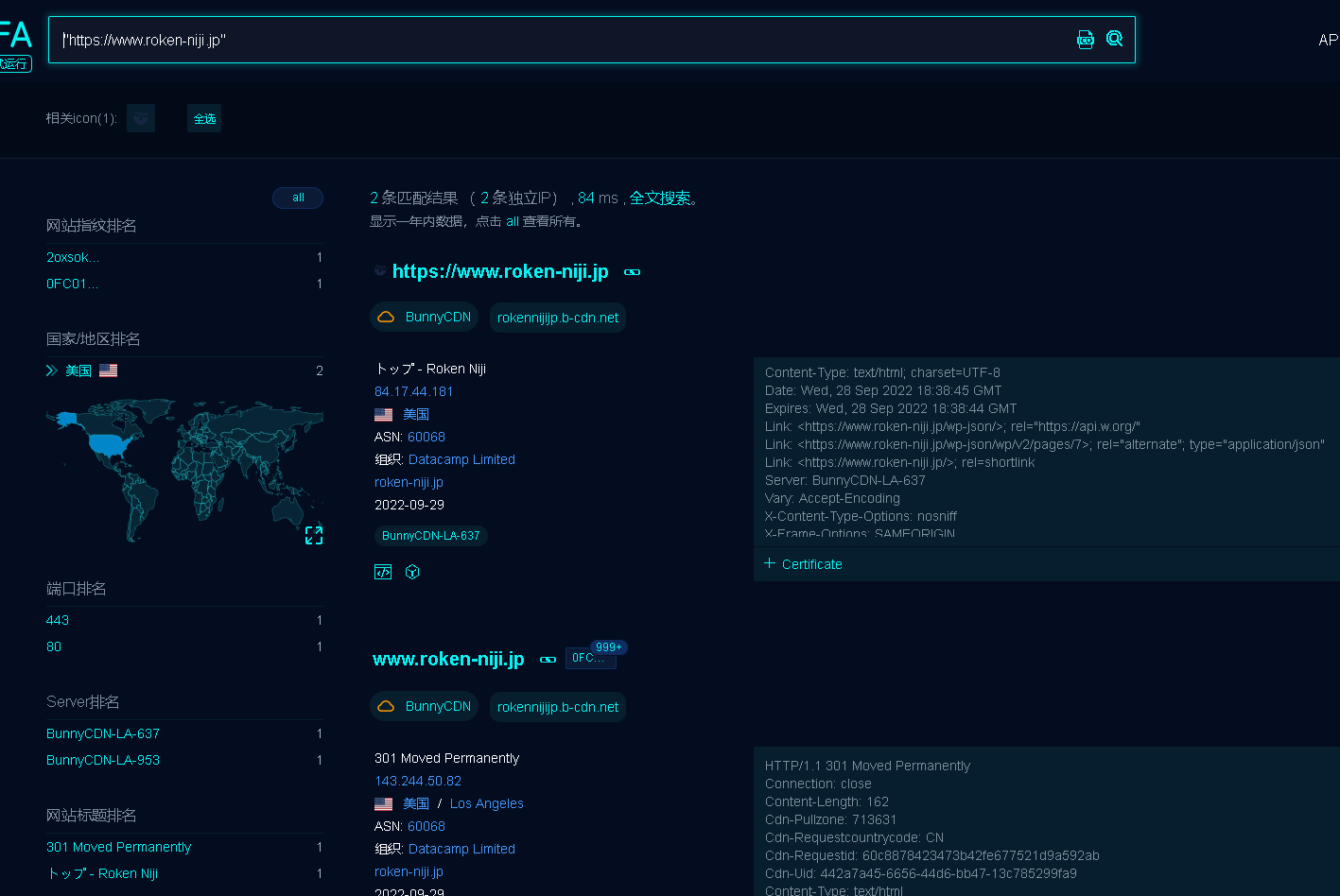Filter by fingerprint 2oxsok...

click(x=73, y=257)
